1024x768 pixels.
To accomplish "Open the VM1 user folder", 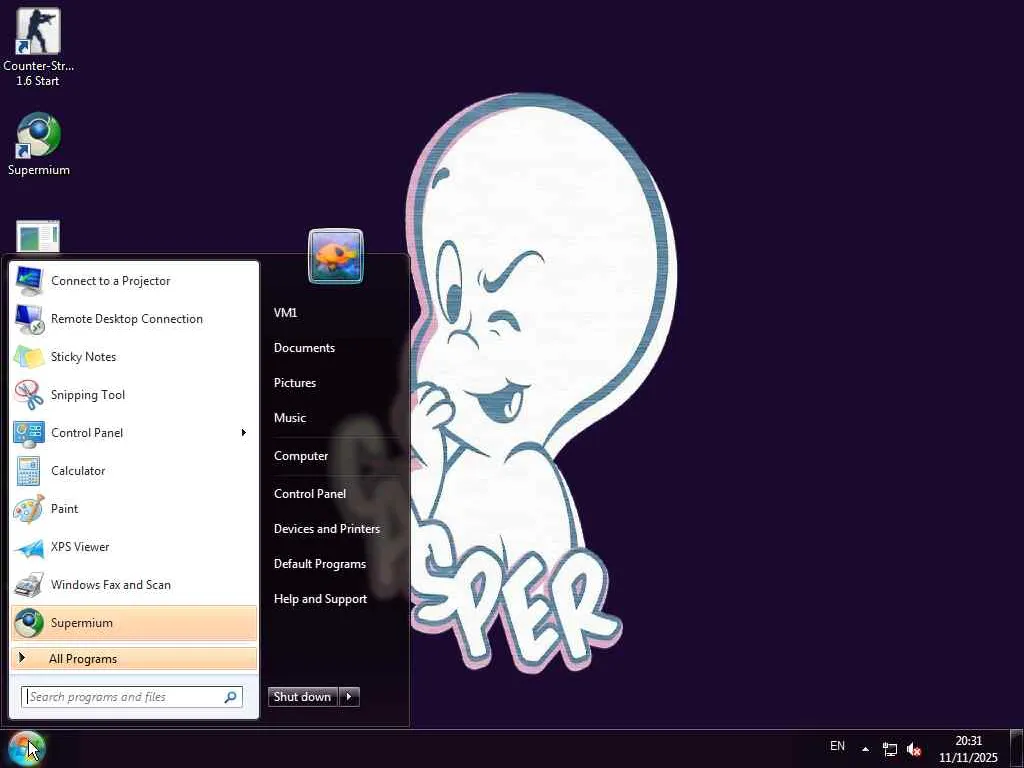I will pos(285,313).
